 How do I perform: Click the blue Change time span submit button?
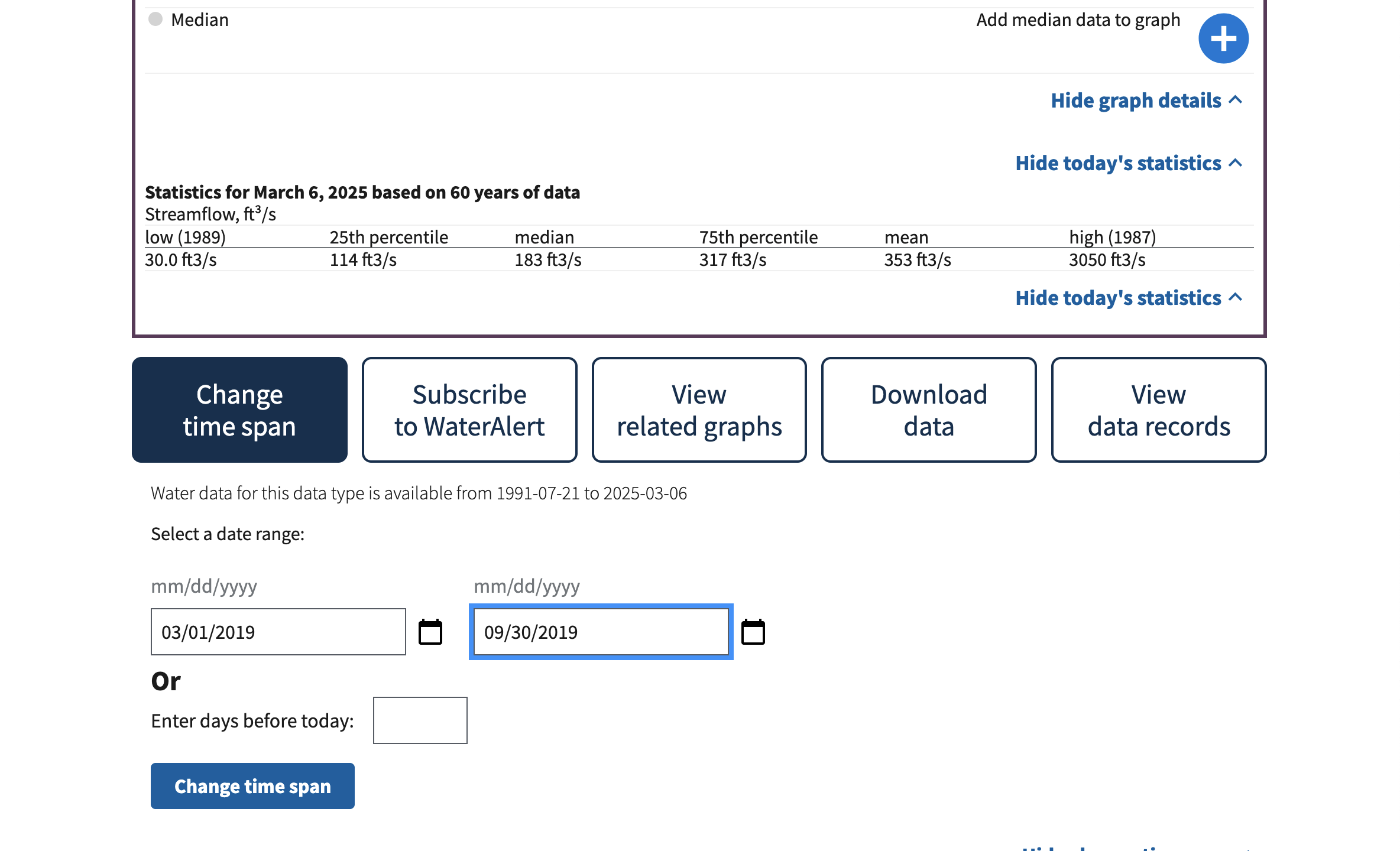click(252, 786)
